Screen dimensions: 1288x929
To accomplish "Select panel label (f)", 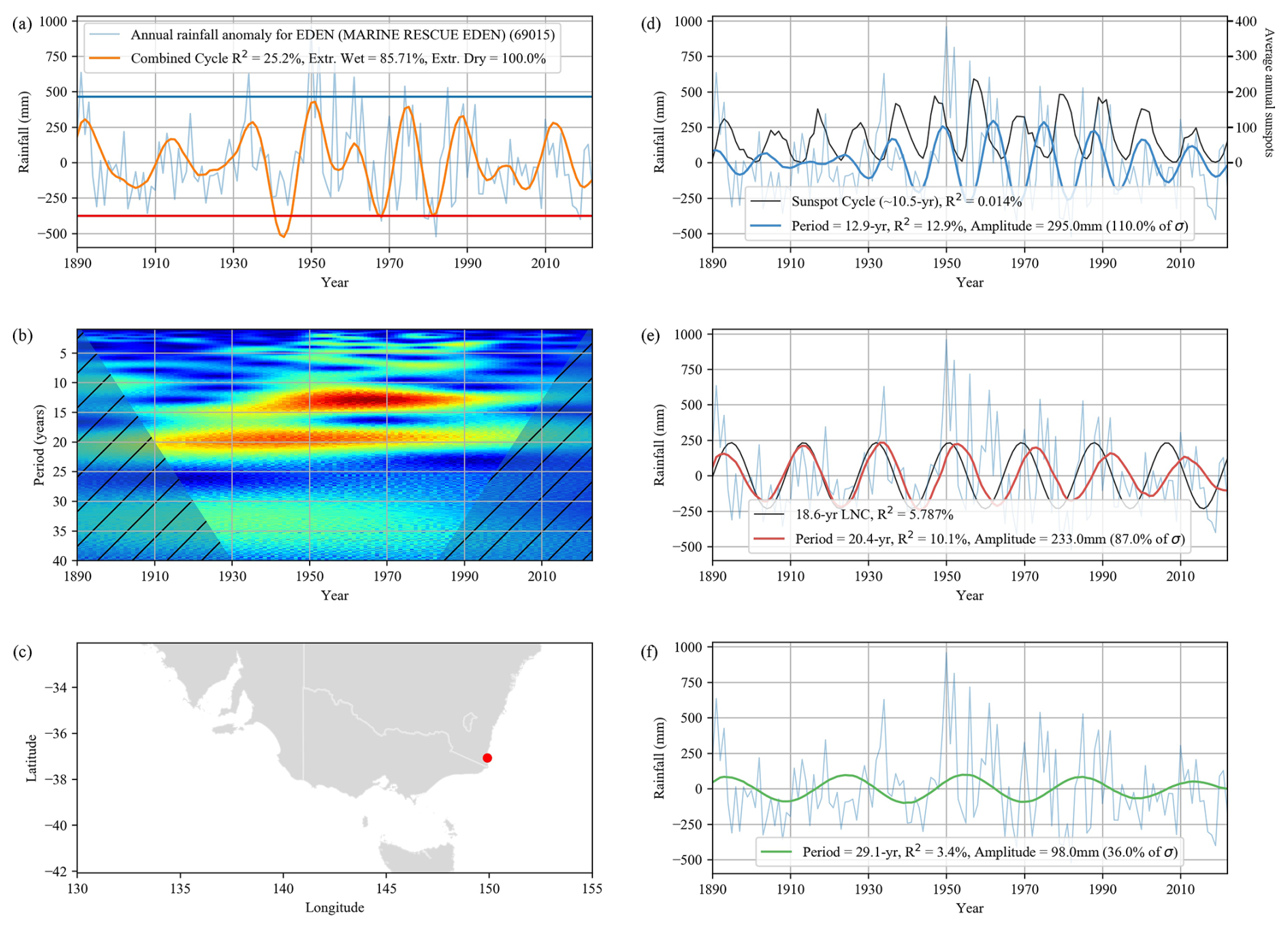I will pyautogui.click(x=650, y=651).
